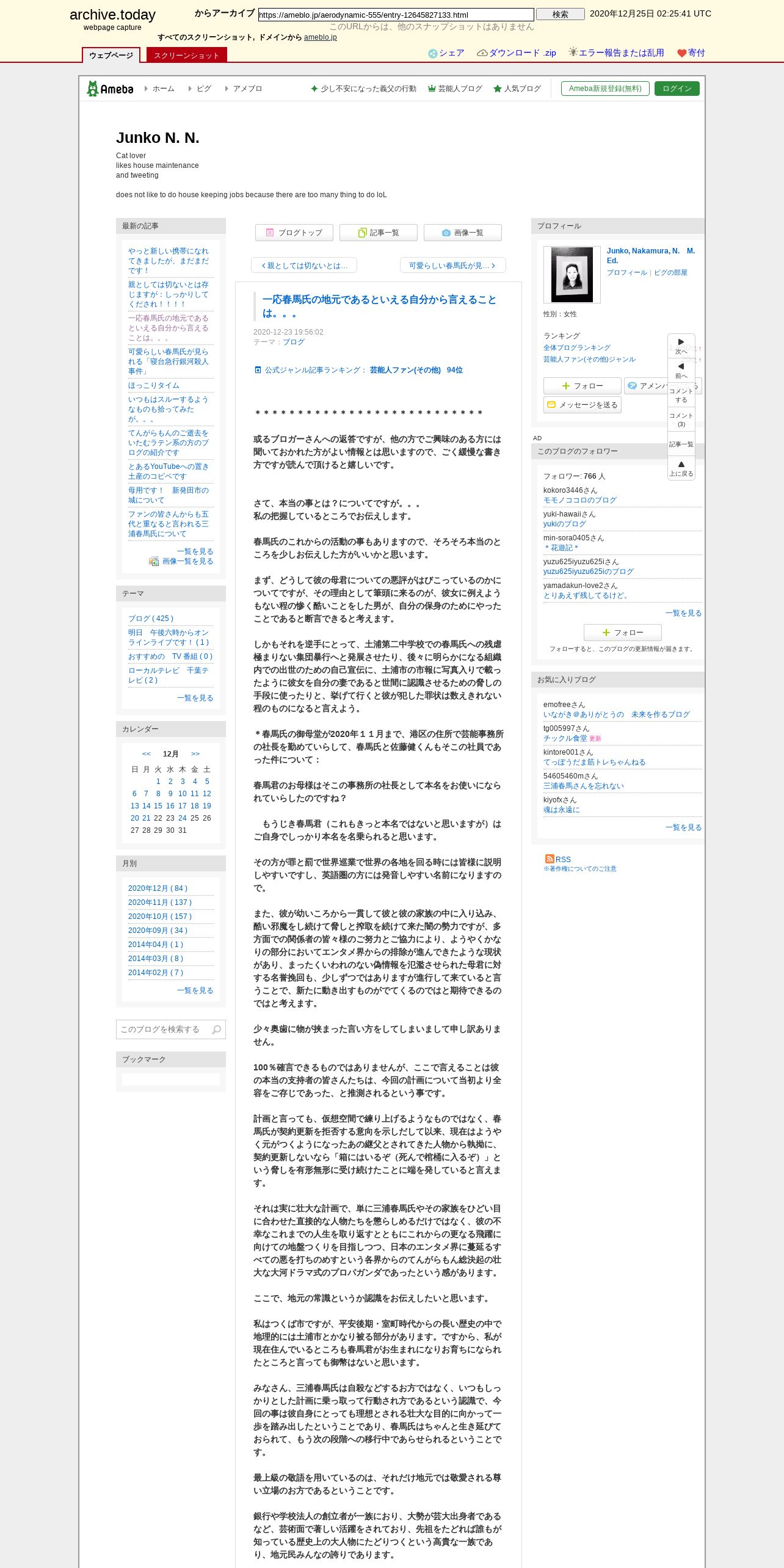The height and width of the screenshot is (1568, 784).
Task: Open theme ローカルテレビ 千葉テレビ ( 2 )
Action: coord(169,675)
